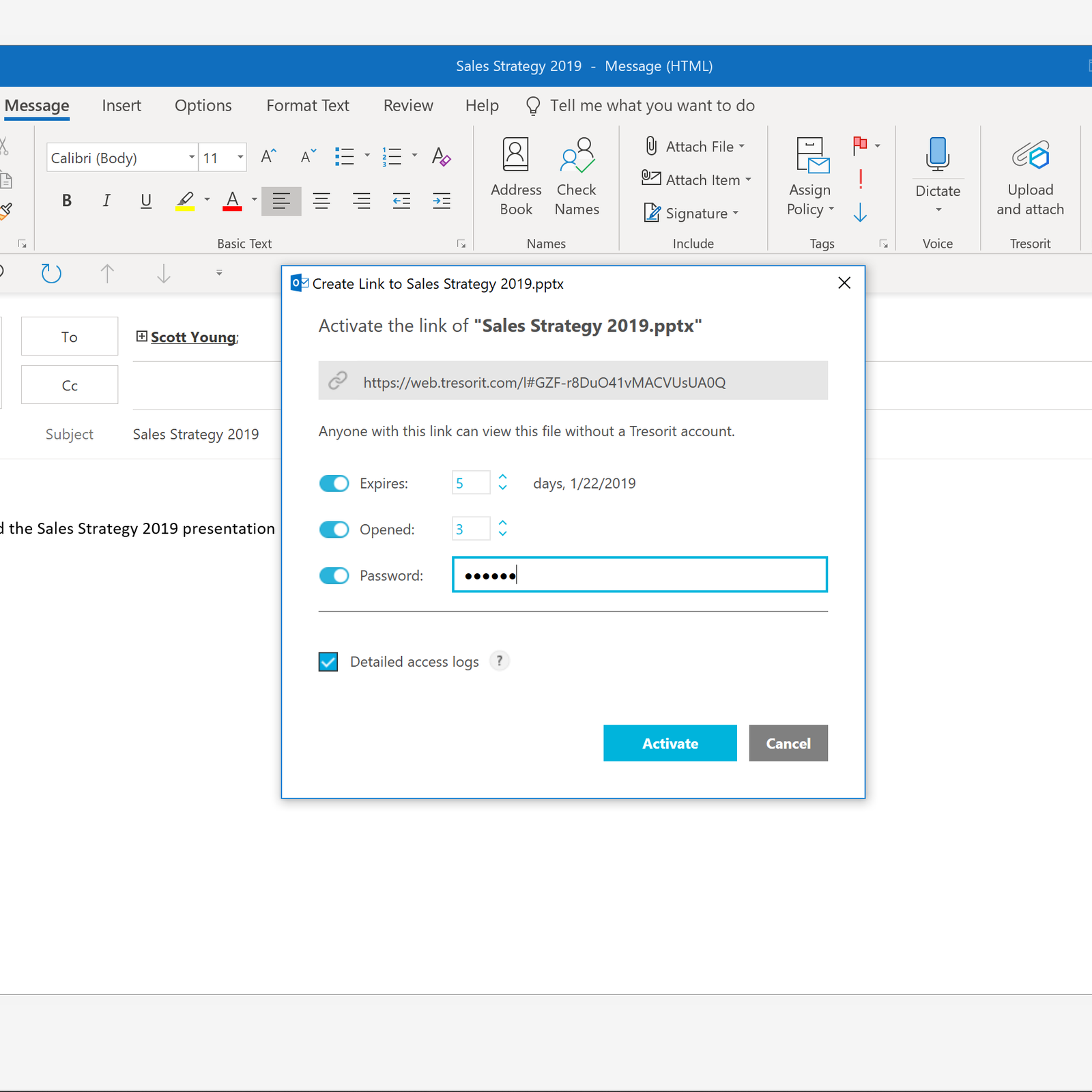Expand Scott Young contact plus icon

[x=142, y=336]
